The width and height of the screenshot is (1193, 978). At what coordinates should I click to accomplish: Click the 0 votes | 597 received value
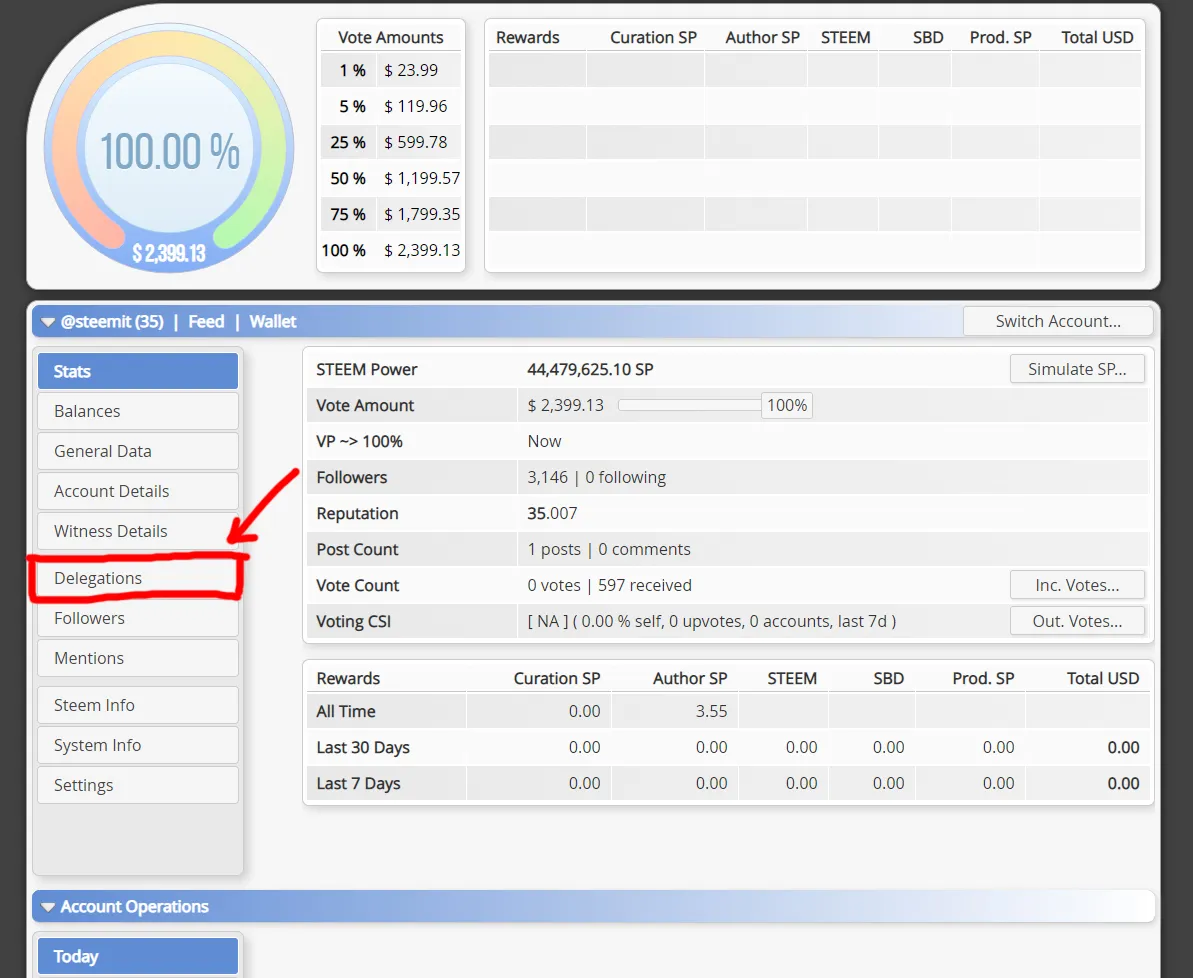609,585
